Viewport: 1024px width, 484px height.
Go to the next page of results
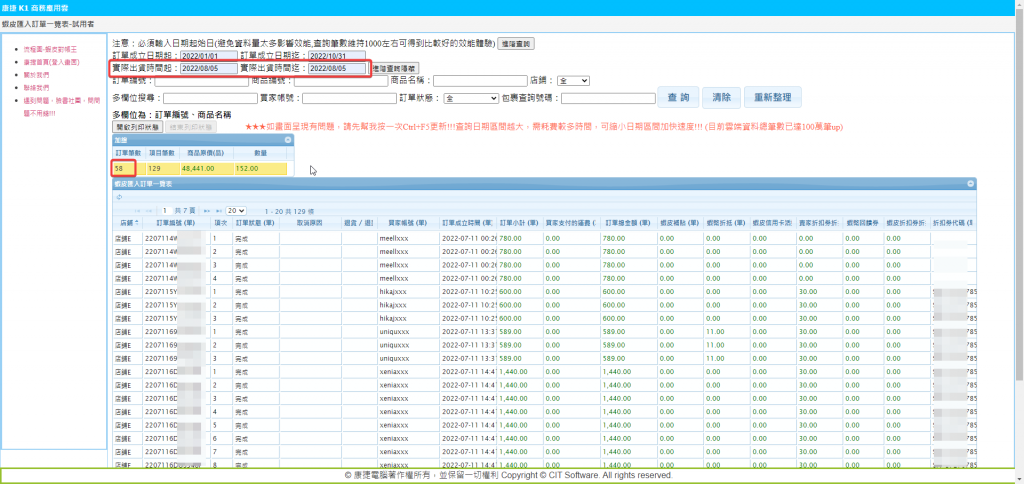coord(205,211)
